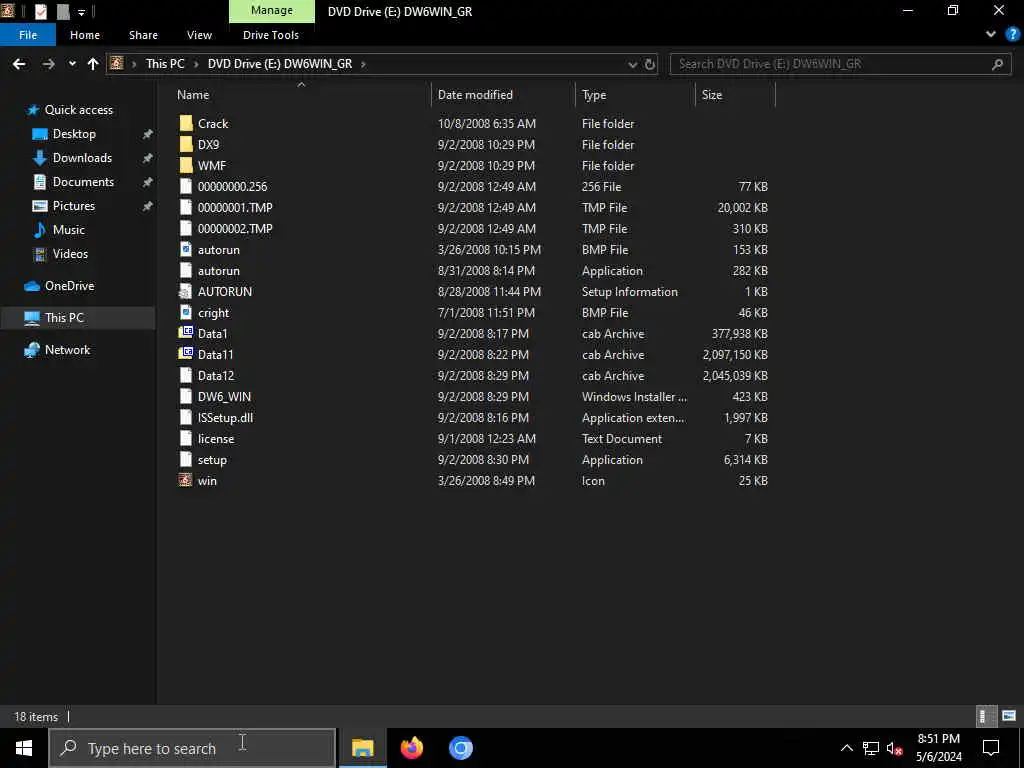Sort by Name column header

point(301,95)
